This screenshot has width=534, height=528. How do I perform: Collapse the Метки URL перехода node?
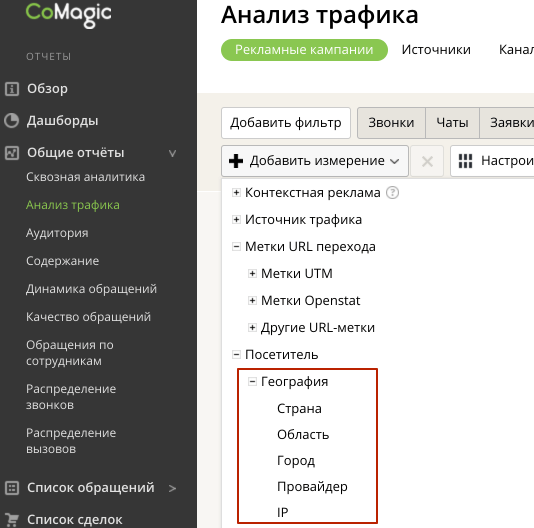[x=236, y=246]
